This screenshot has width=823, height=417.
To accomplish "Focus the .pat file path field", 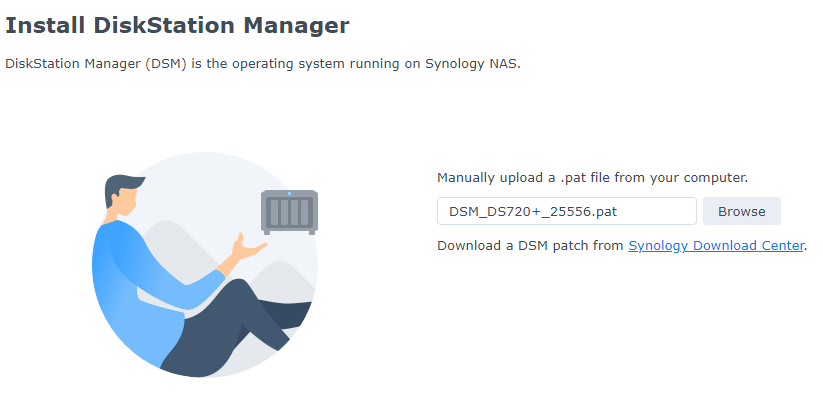I will click(x=567, y=211).
